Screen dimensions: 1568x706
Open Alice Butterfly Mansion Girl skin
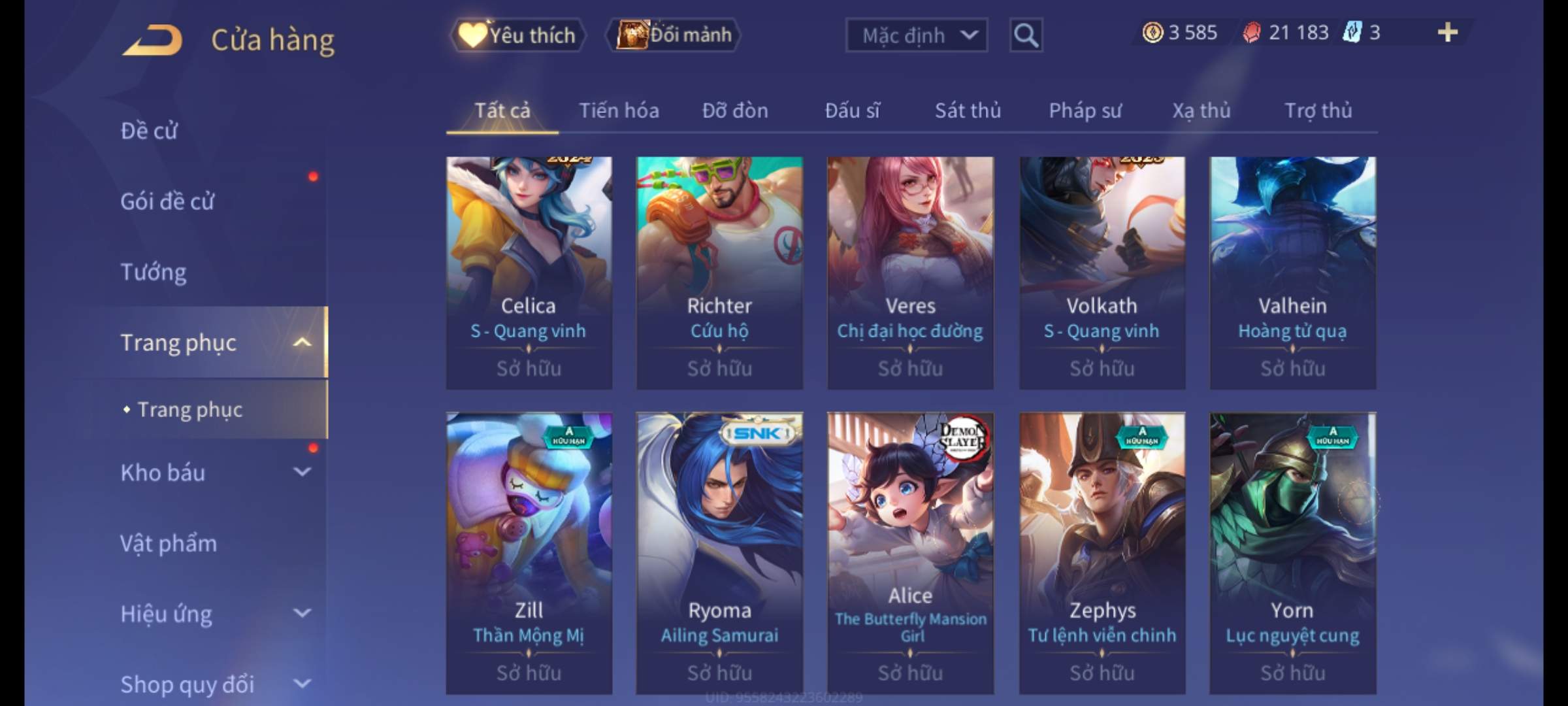point(910,553)
